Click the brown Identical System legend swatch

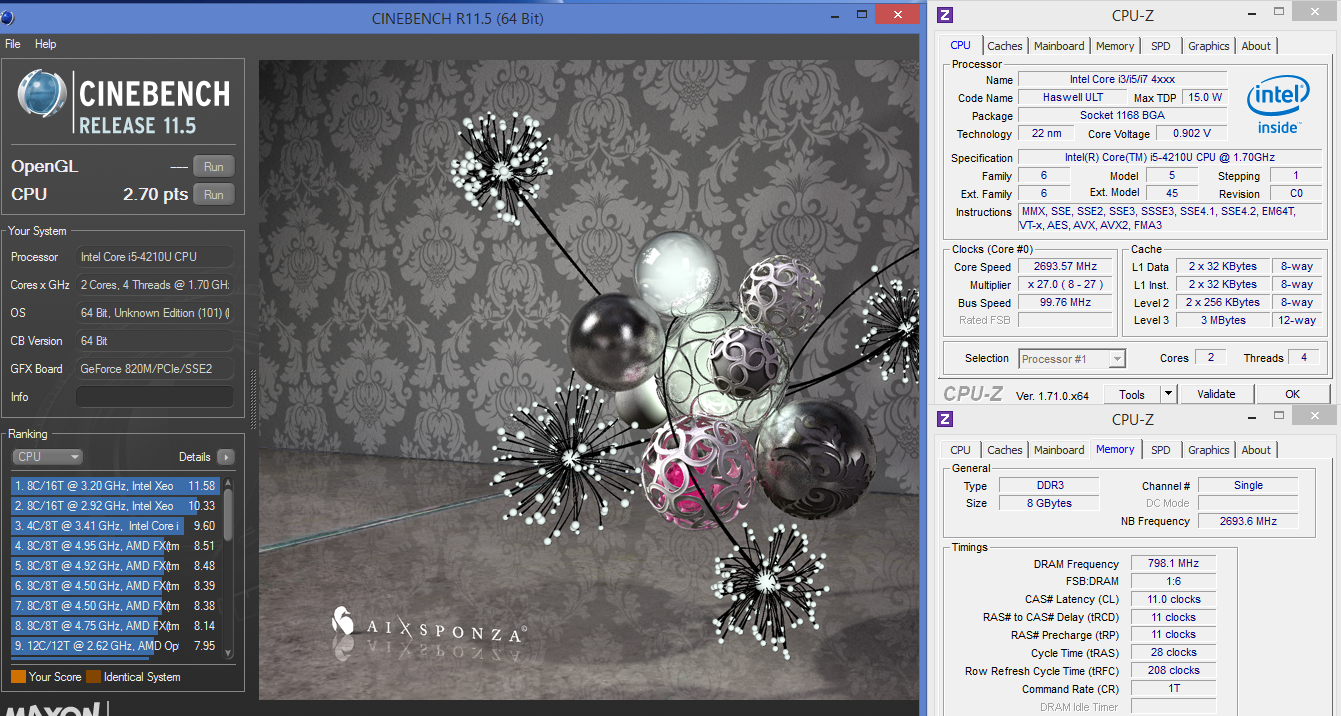[93, 677]
